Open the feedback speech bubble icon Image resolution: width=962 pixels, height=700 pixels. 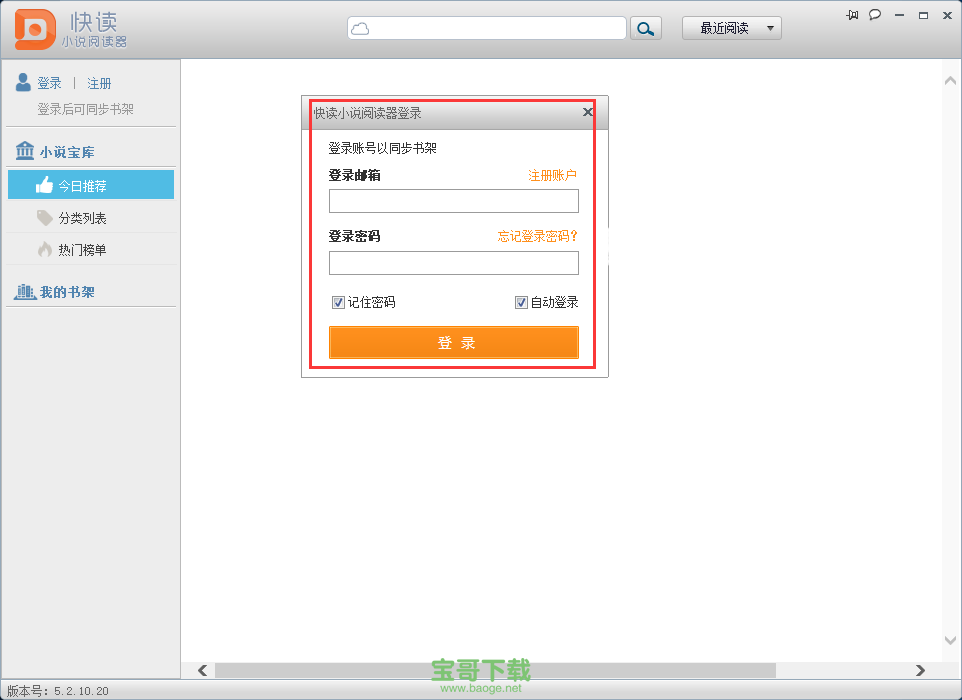click(875, 14)
